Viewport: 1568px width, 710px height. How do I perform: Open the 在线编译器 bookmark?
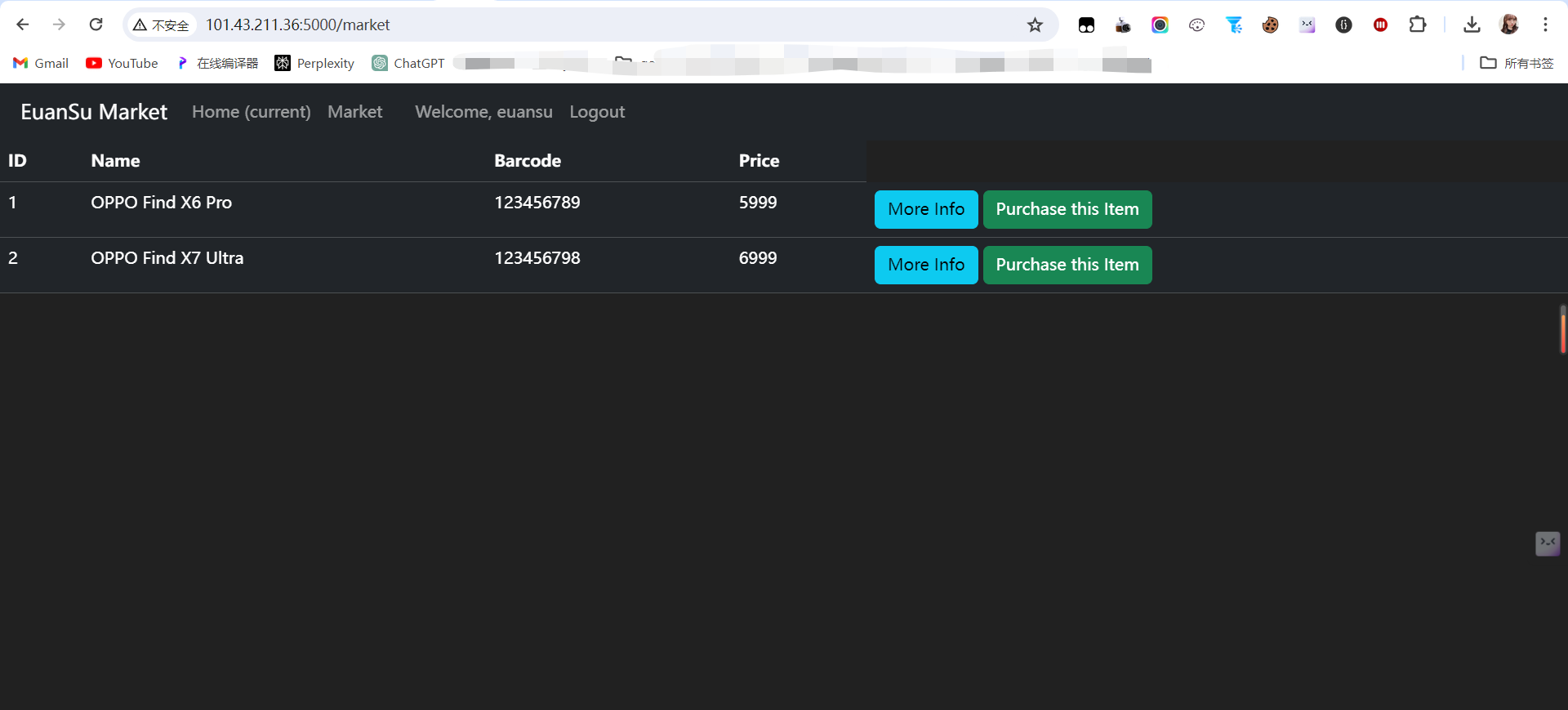tap(217, 63)
